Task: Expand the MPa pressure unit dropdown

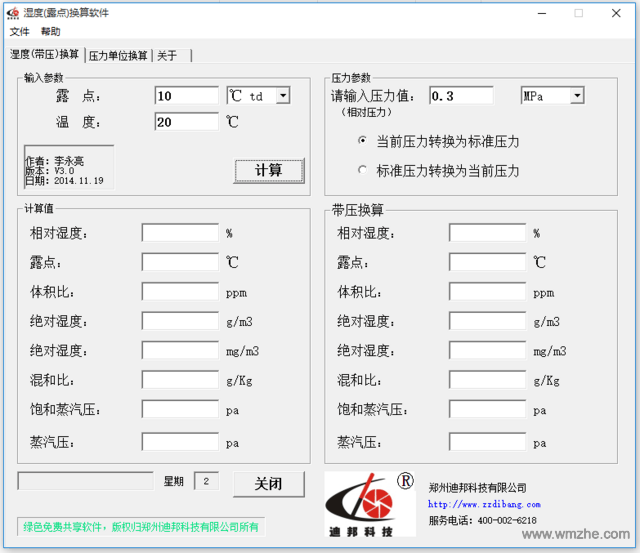Action: click(x=577, y=96)
